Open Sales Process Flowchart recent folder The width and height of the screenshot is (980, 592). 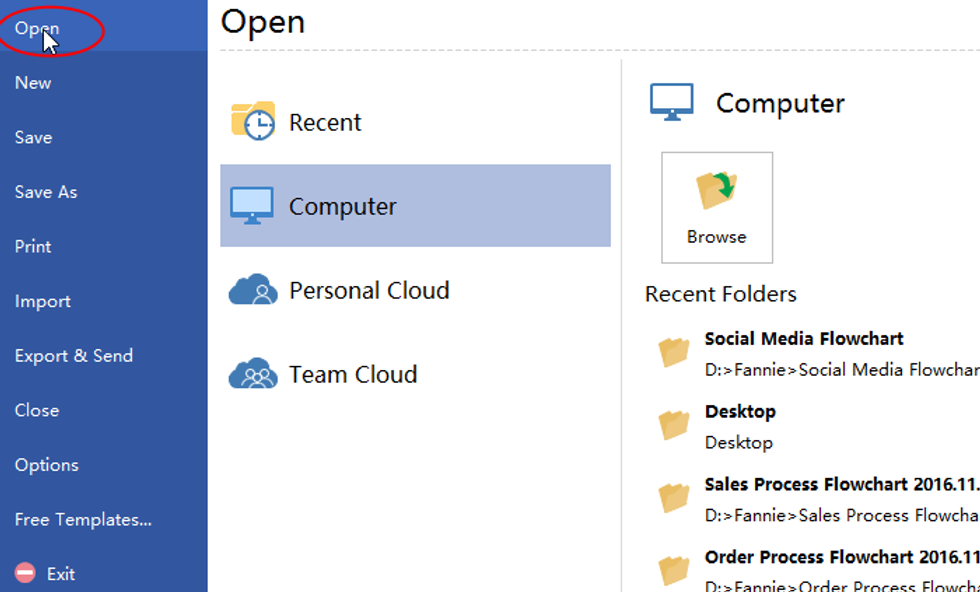(x=841, y=485)
